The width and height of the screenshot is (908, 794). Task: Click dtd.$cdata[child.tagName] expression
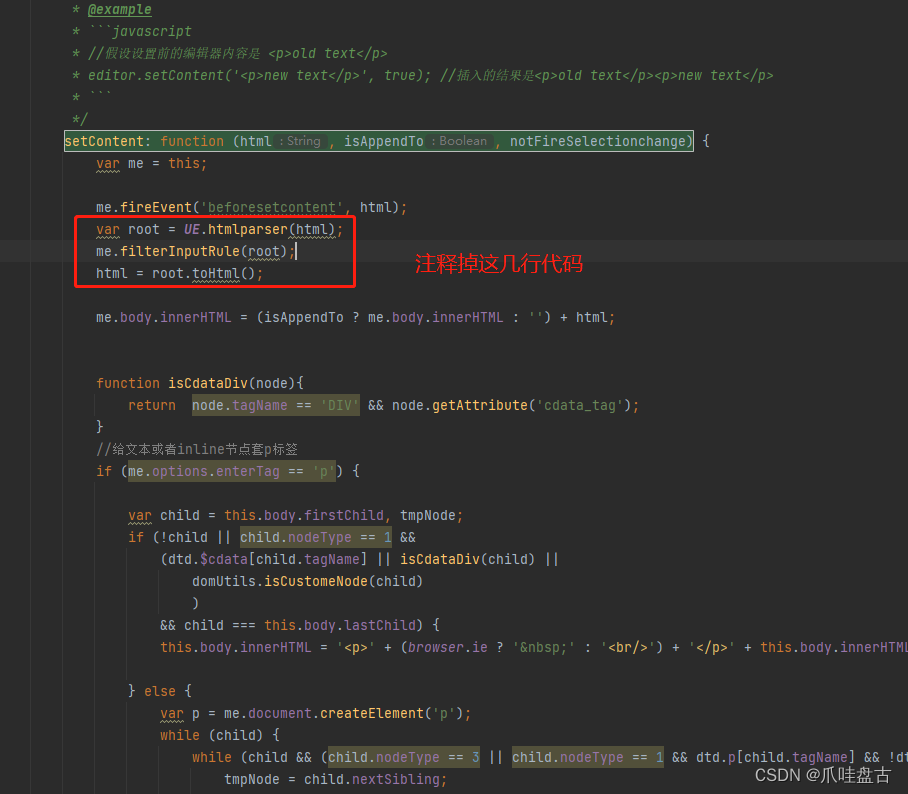pos(268,559)
